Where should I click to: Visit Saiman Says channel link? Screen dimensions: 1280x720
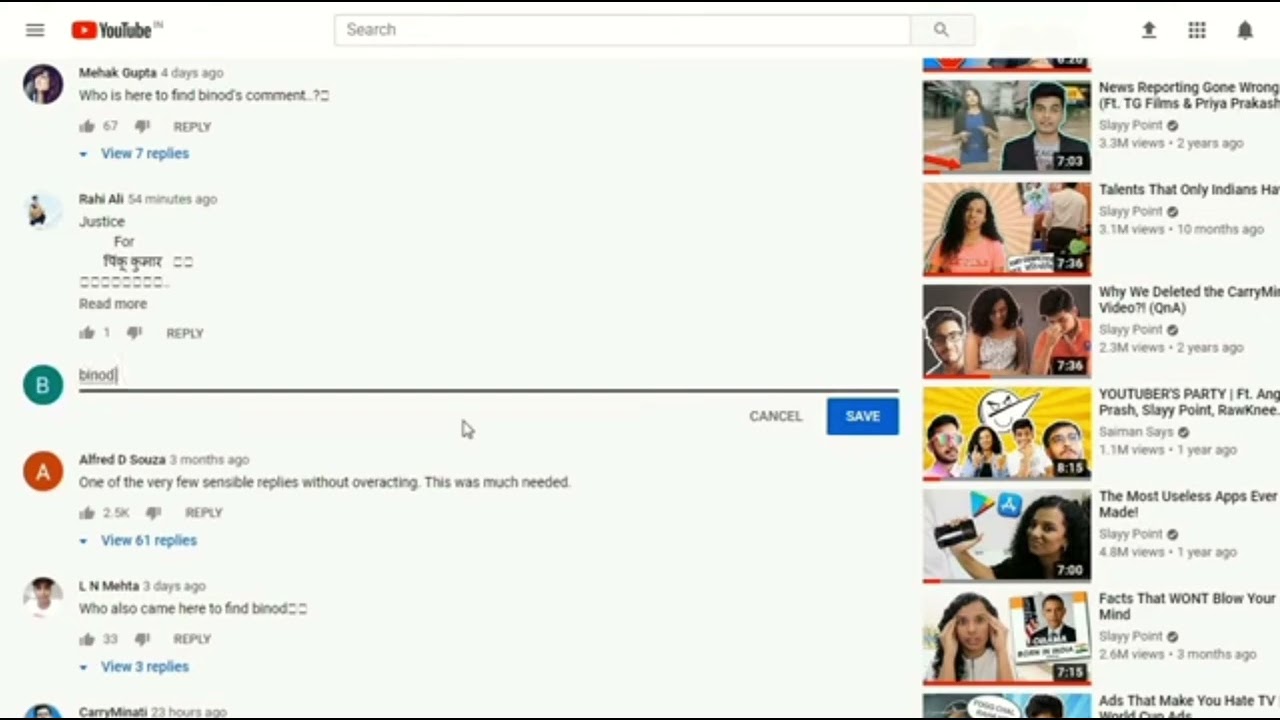pyautogui.click(x=1136, y=432)
